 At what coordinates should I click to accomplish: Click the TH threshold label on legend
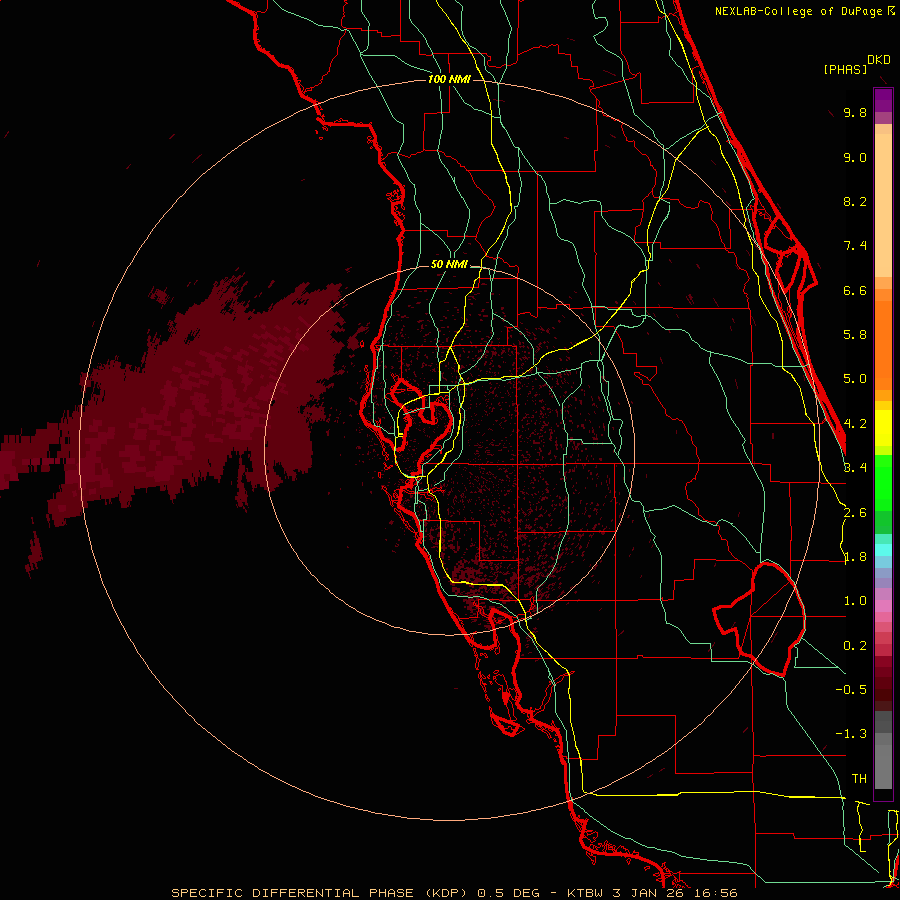859,779
